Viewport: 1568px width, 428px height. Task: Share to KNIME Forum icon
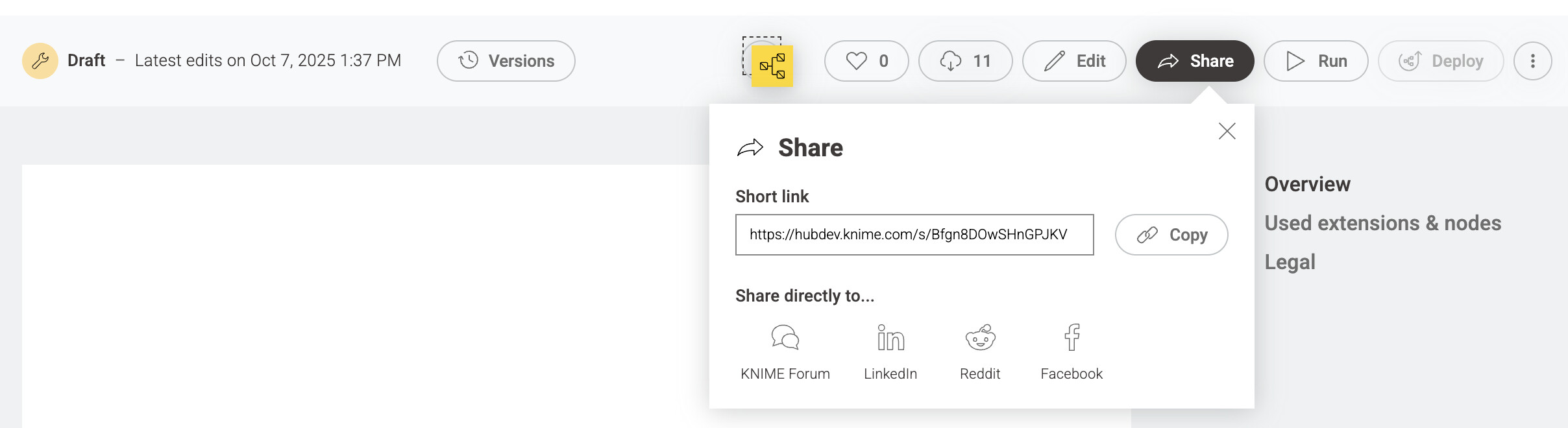(785, 338)
